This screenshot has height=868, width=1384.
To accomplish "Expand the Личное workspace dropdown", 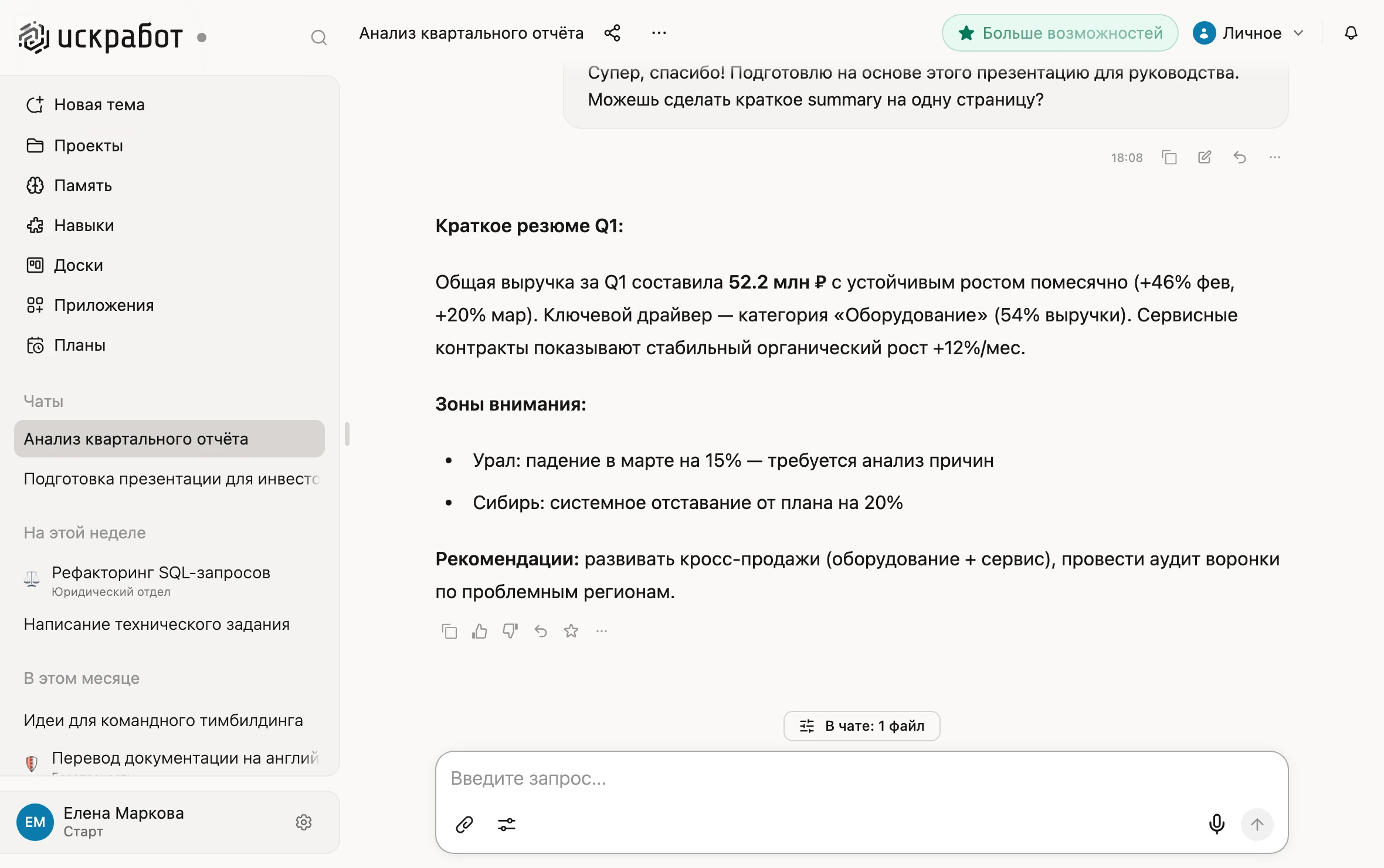I will coord(1249,33).
